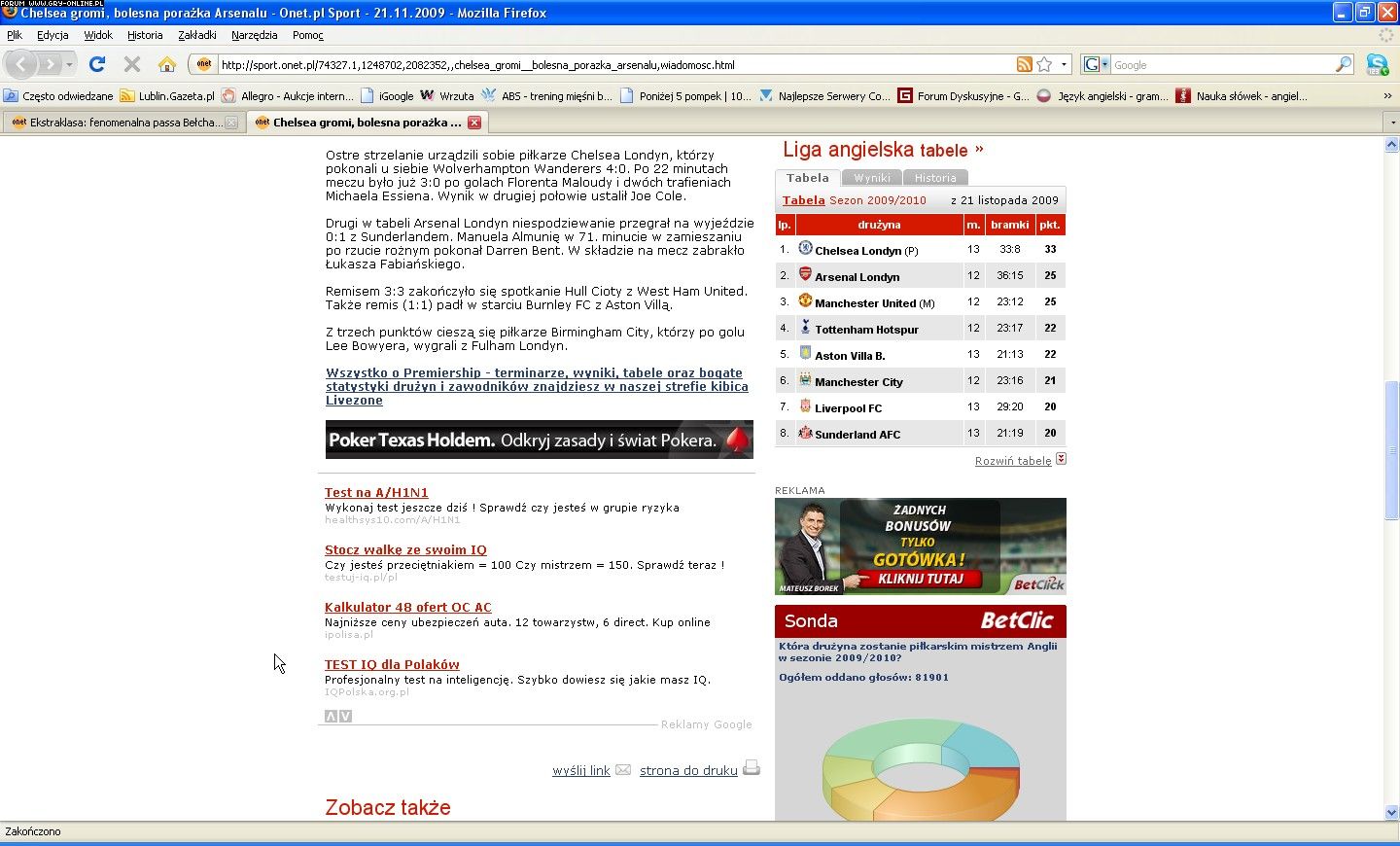
Task: Click the Tabela link next to Sezon 2009/2010
Action: (803, 200)
